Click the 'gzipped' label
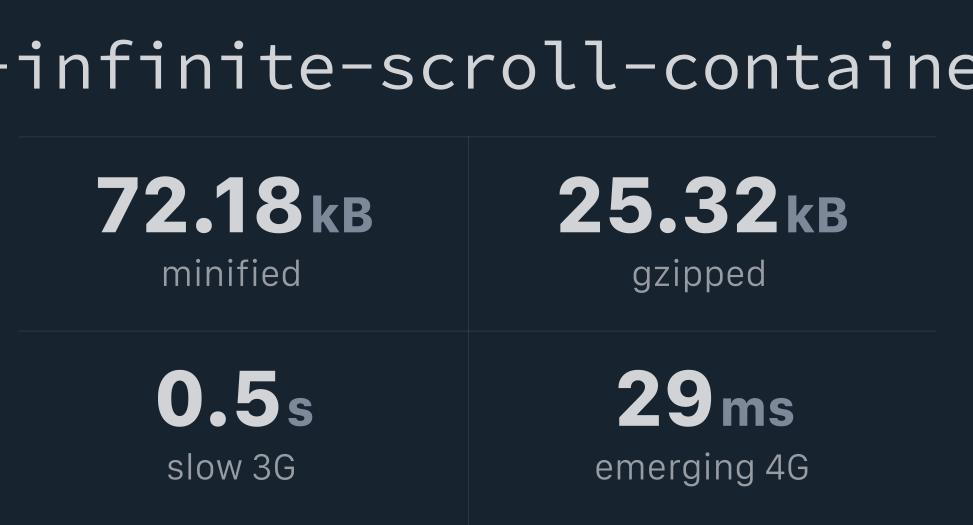Screen dimensions: 973x525 point(699,276)
